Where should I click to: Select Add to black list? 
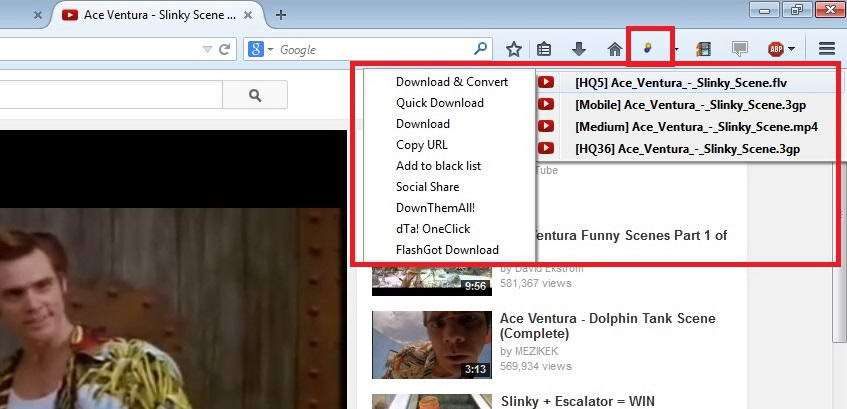tap(438, 166)
